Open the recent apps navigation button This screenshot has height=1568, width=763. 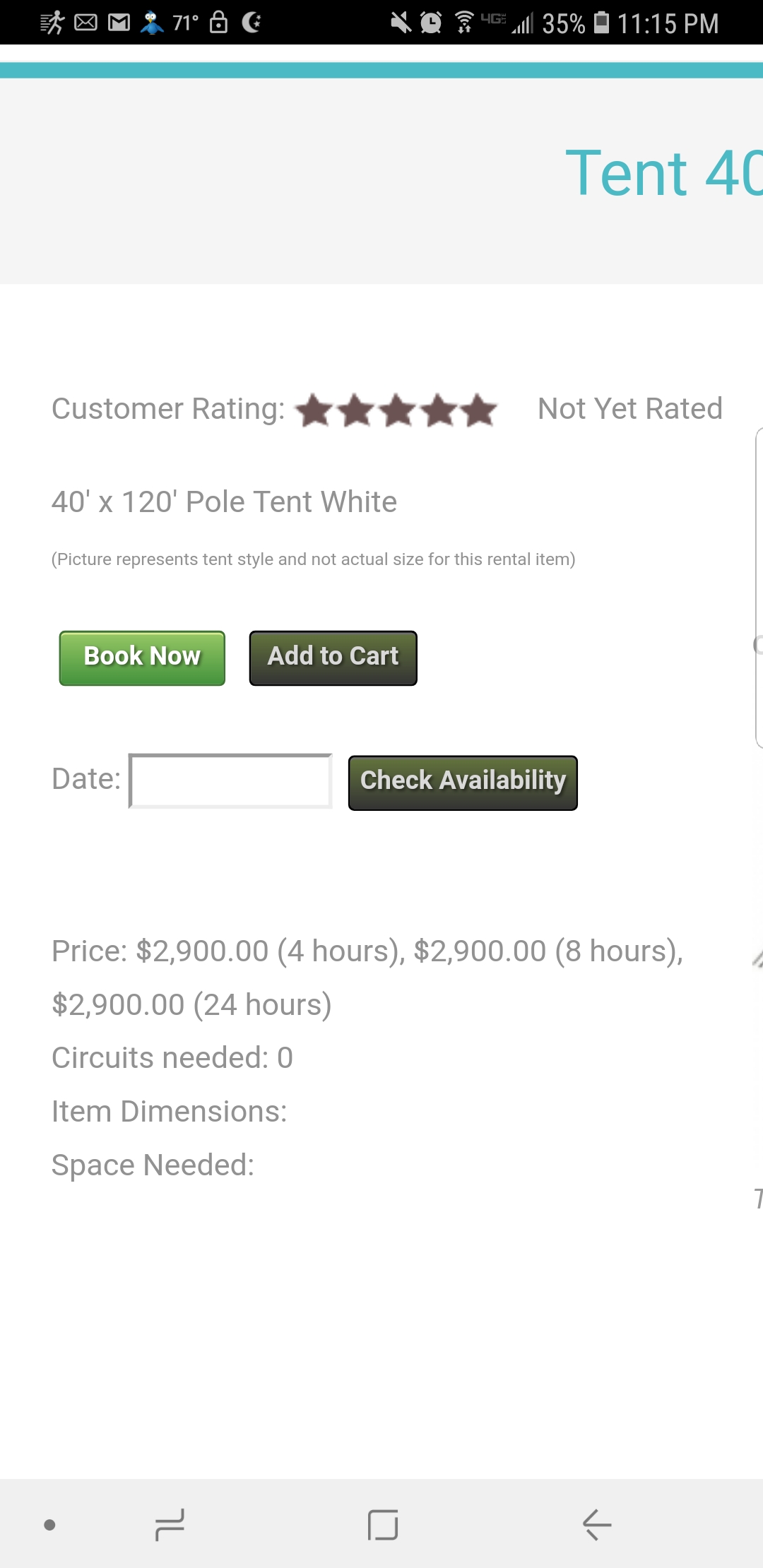[x=170, y=1524]
